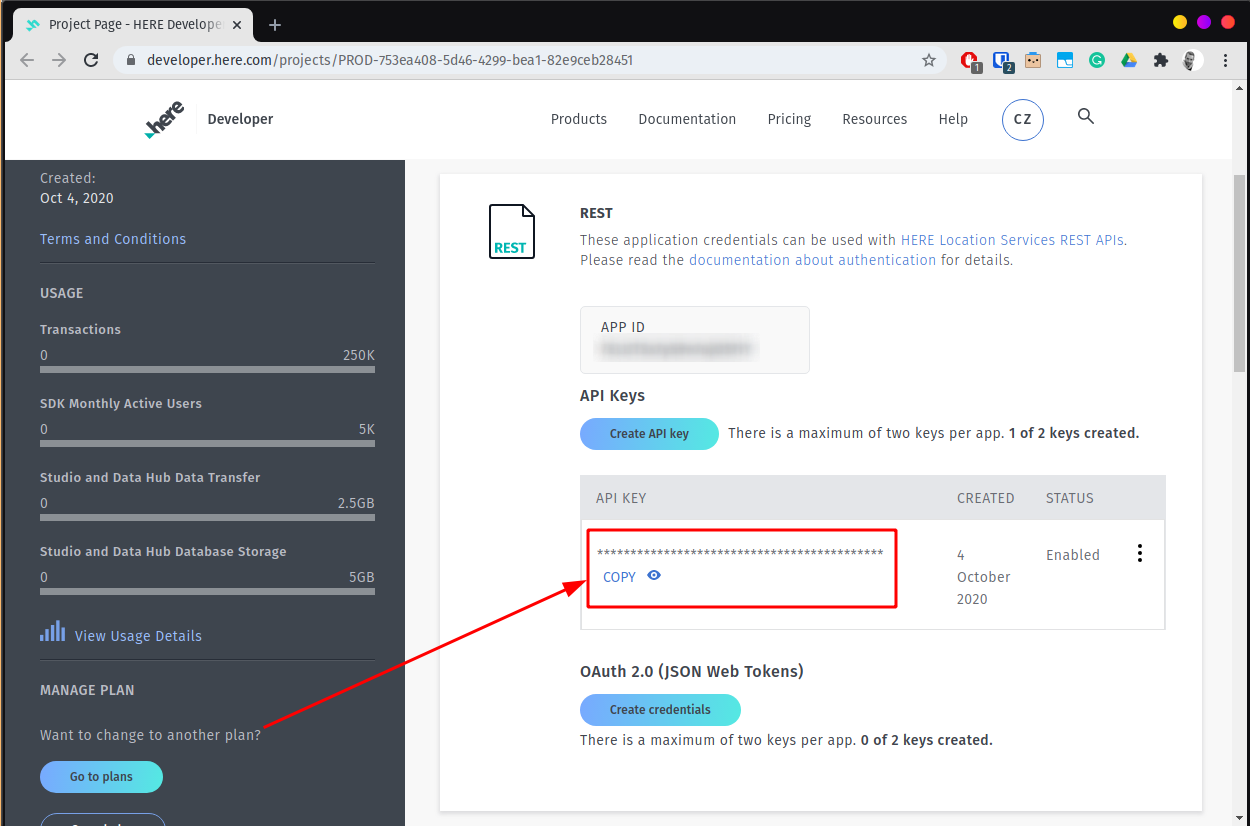
Task: Expand the Resources navigation menu
Action: (x=874, y=119)
